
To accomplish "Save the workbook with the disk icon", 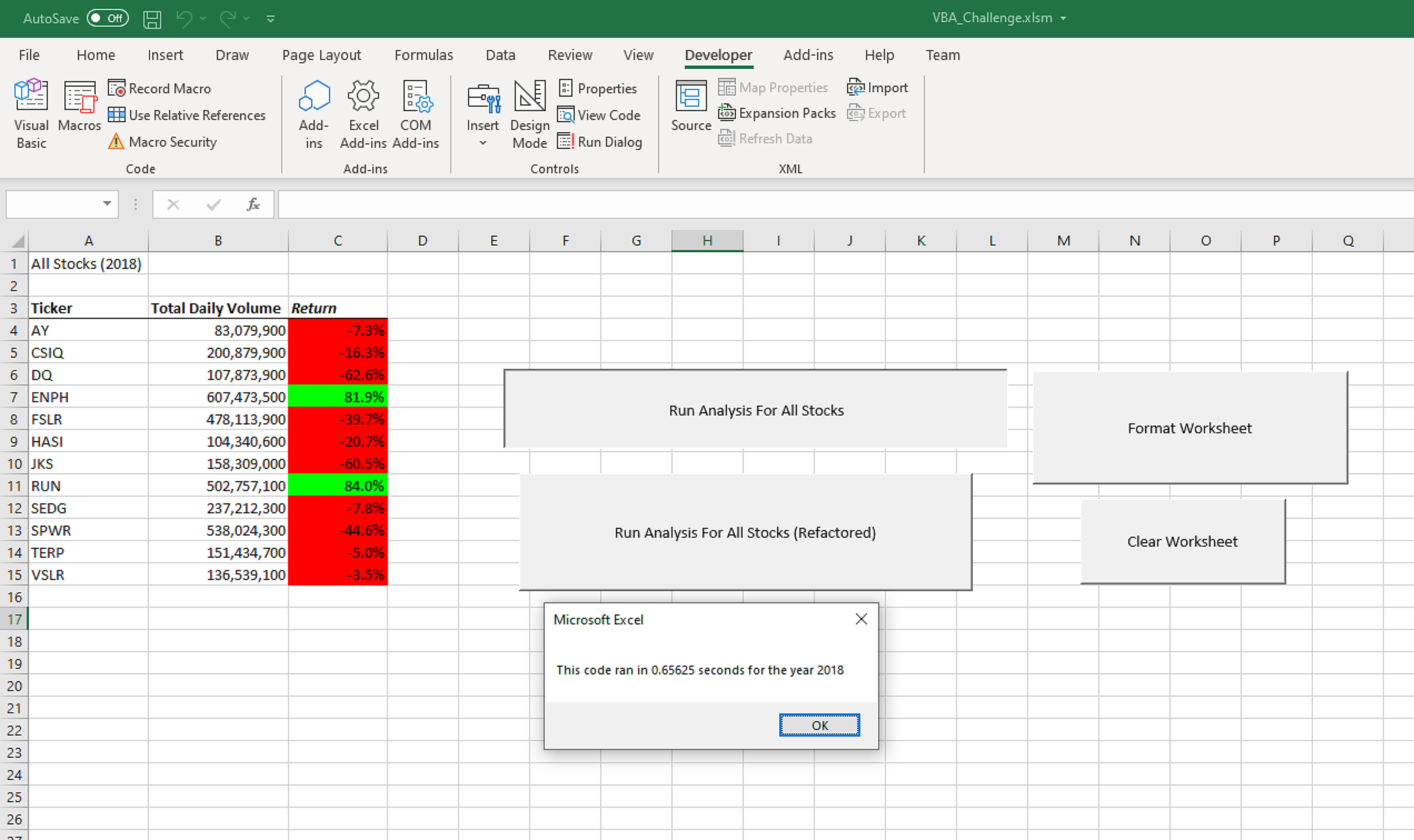I will [x=152, y=19].
